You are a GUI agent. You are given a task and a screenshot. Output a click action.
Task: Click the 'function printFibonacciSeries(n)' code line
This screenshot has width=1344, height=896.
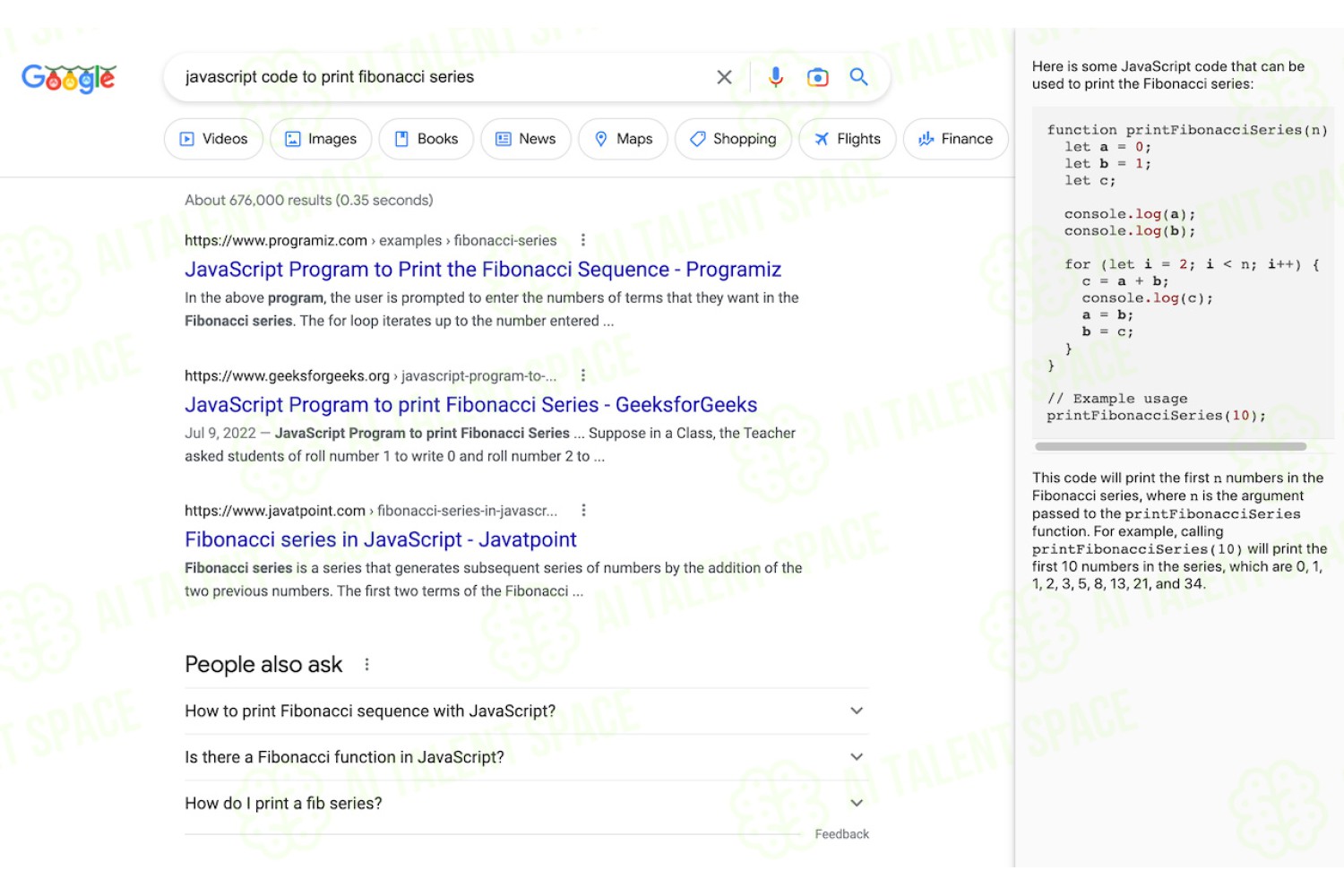pyautogui.click(x=1187, y=130)
